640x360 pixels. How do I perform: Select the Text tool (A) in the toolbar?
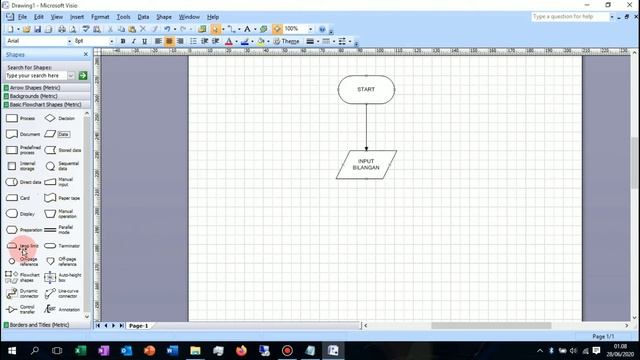click(247, 29)
